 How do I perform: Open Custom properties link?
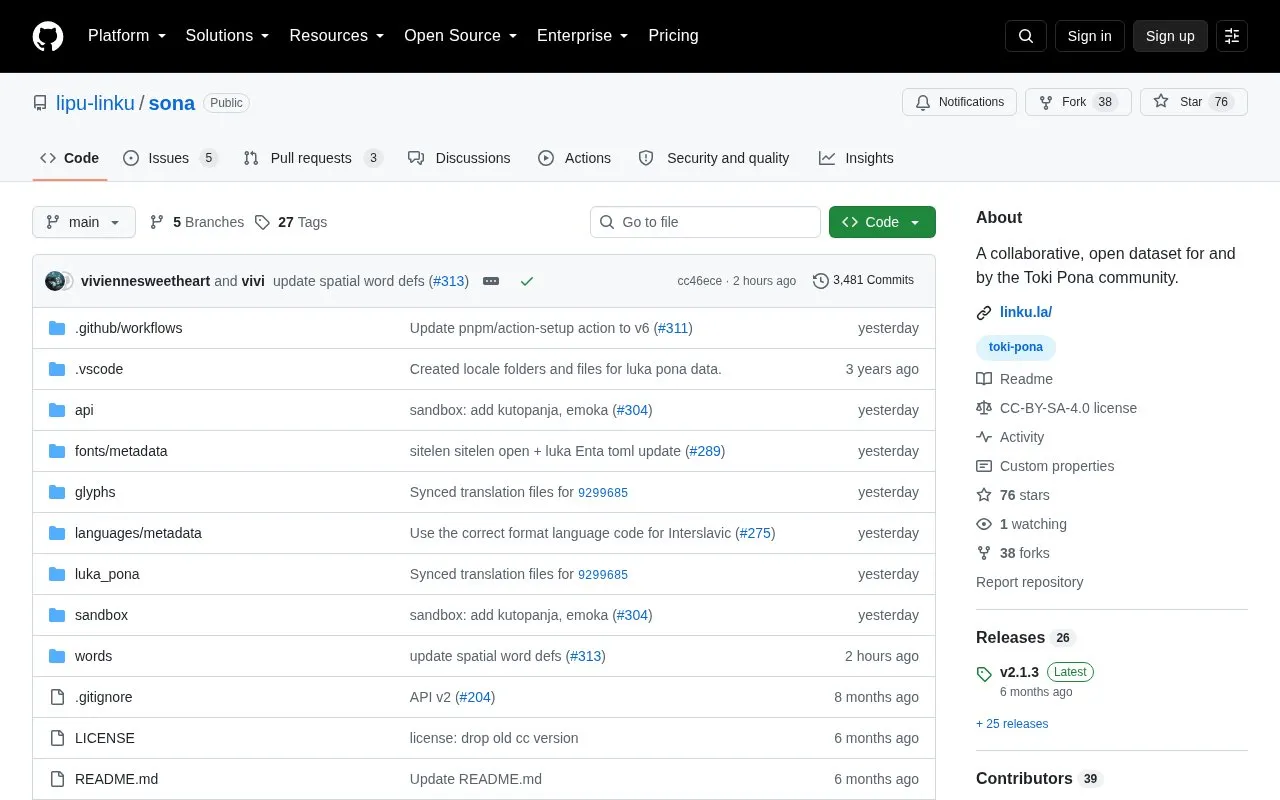tap(1045, 466)
